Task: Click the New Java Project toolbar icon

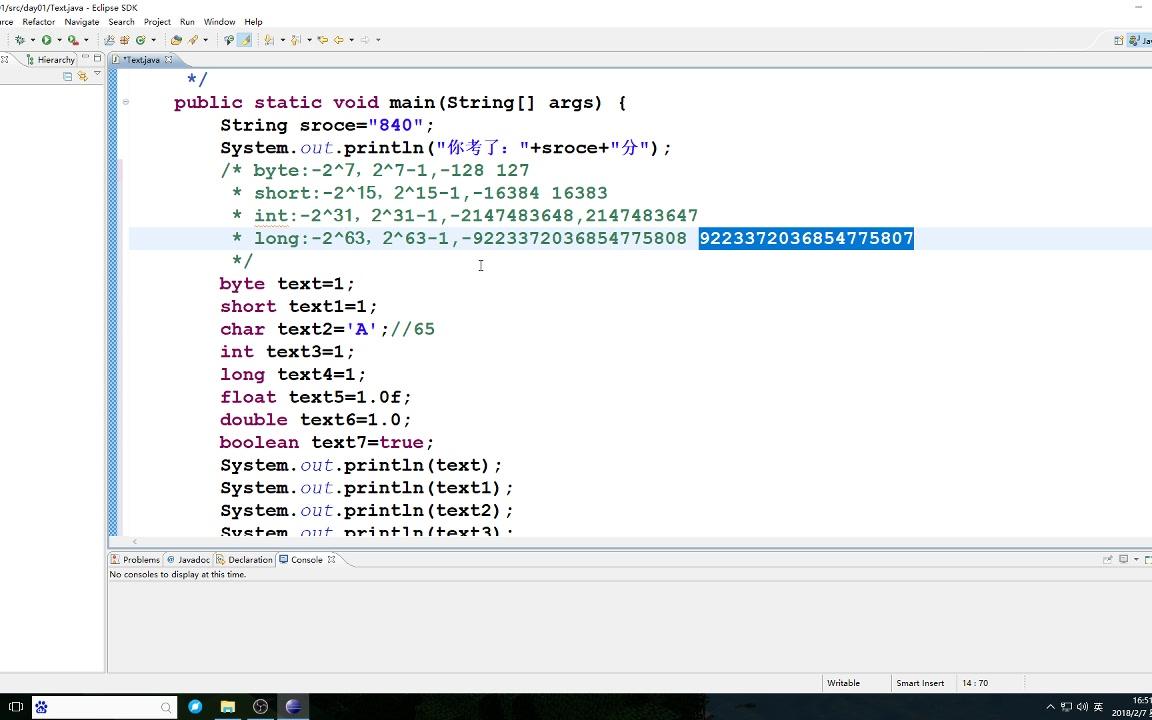Action: tap(109, 40)
